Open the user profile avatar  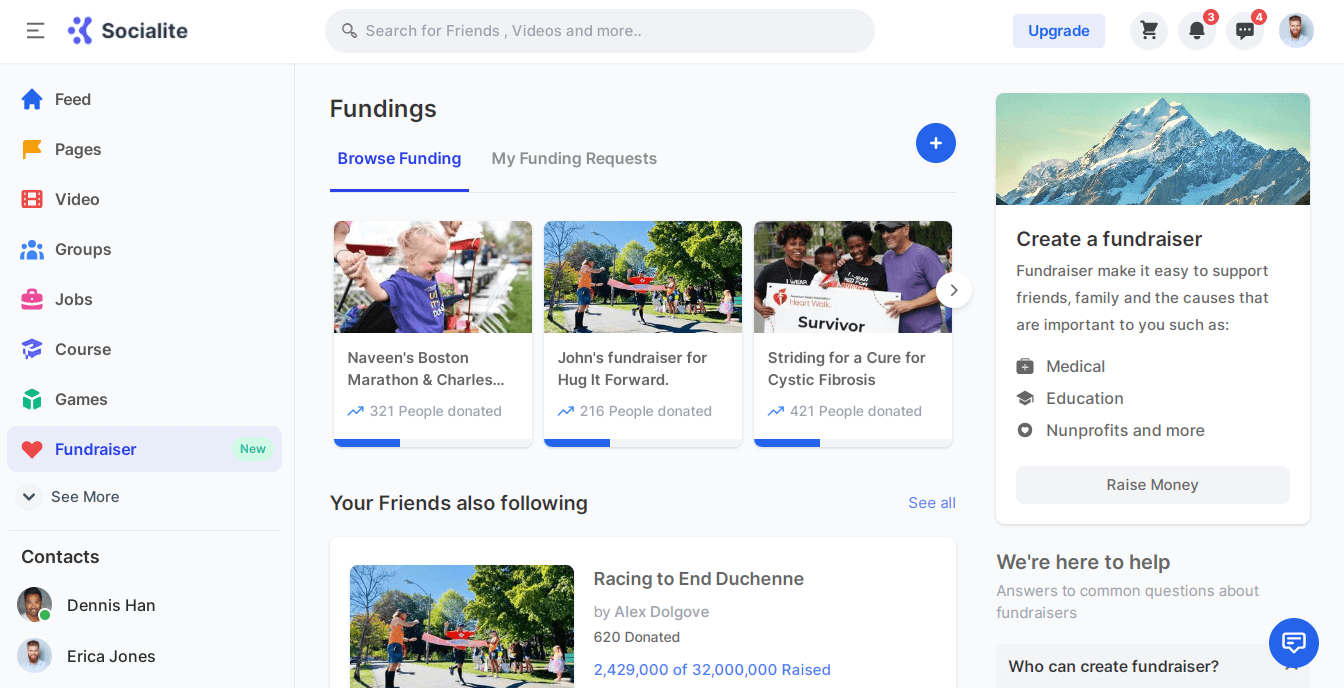pyautogui.click(x=1297, y=31)
